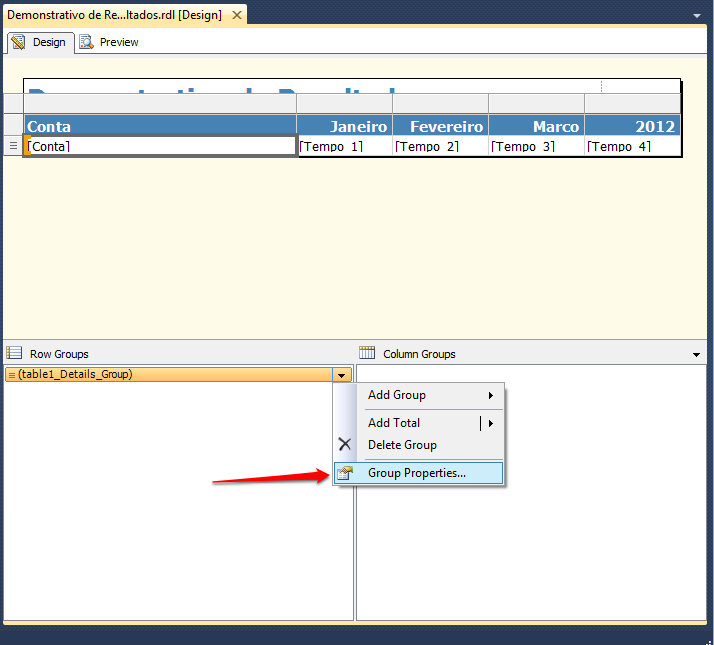Click the Add Group submenu arrow

(491, 395)
